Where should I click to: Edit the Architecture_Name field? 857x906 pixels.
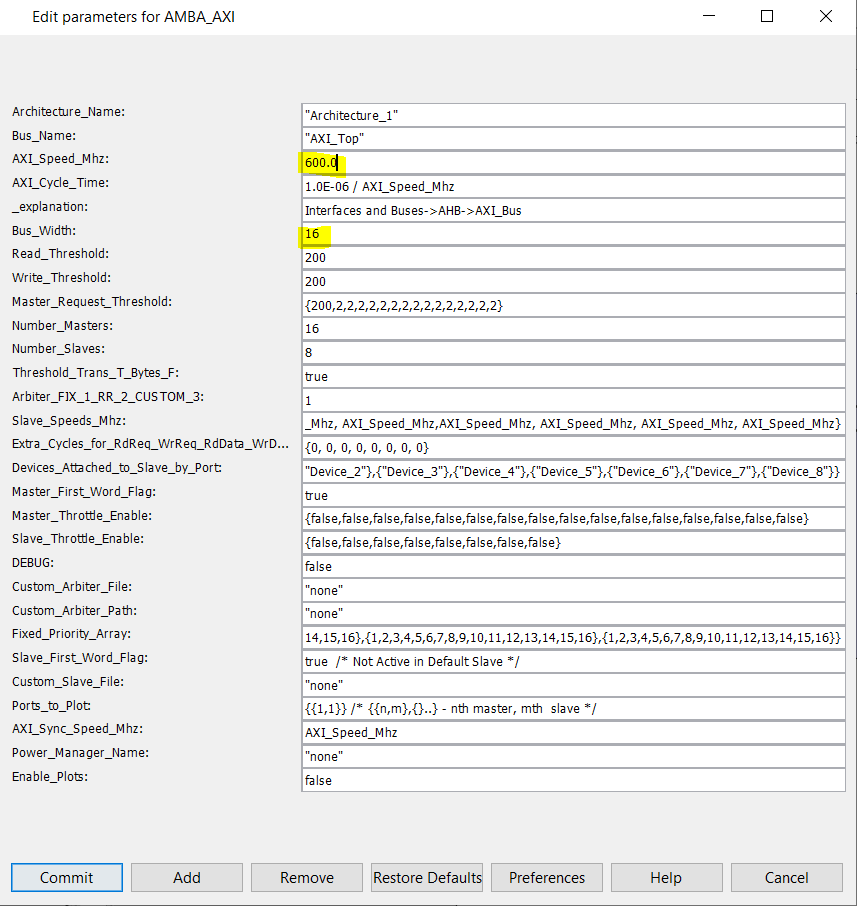(x=573, y=115)
